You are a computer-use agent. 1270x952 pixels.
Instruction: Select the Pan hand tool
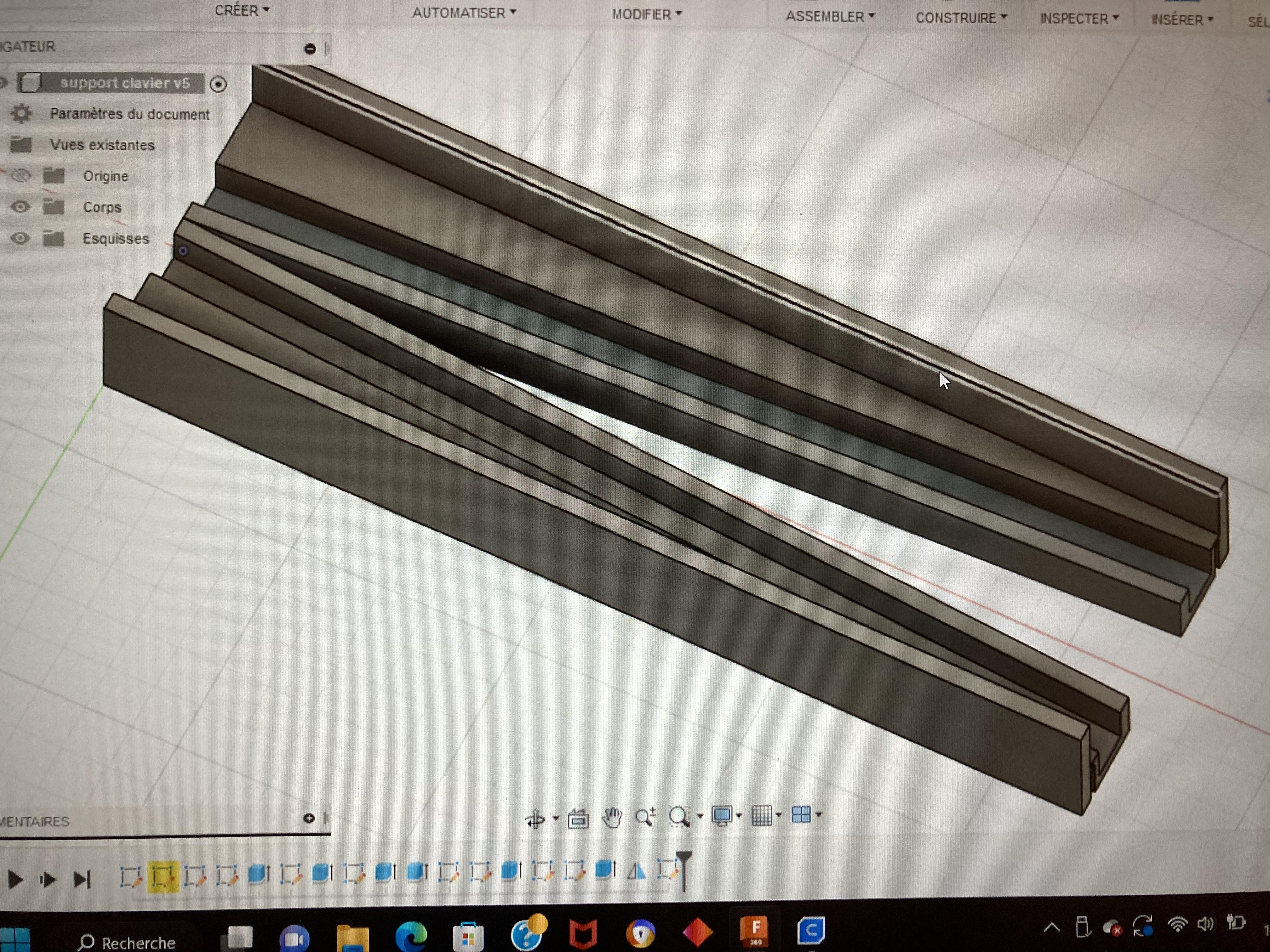(612, 817)
